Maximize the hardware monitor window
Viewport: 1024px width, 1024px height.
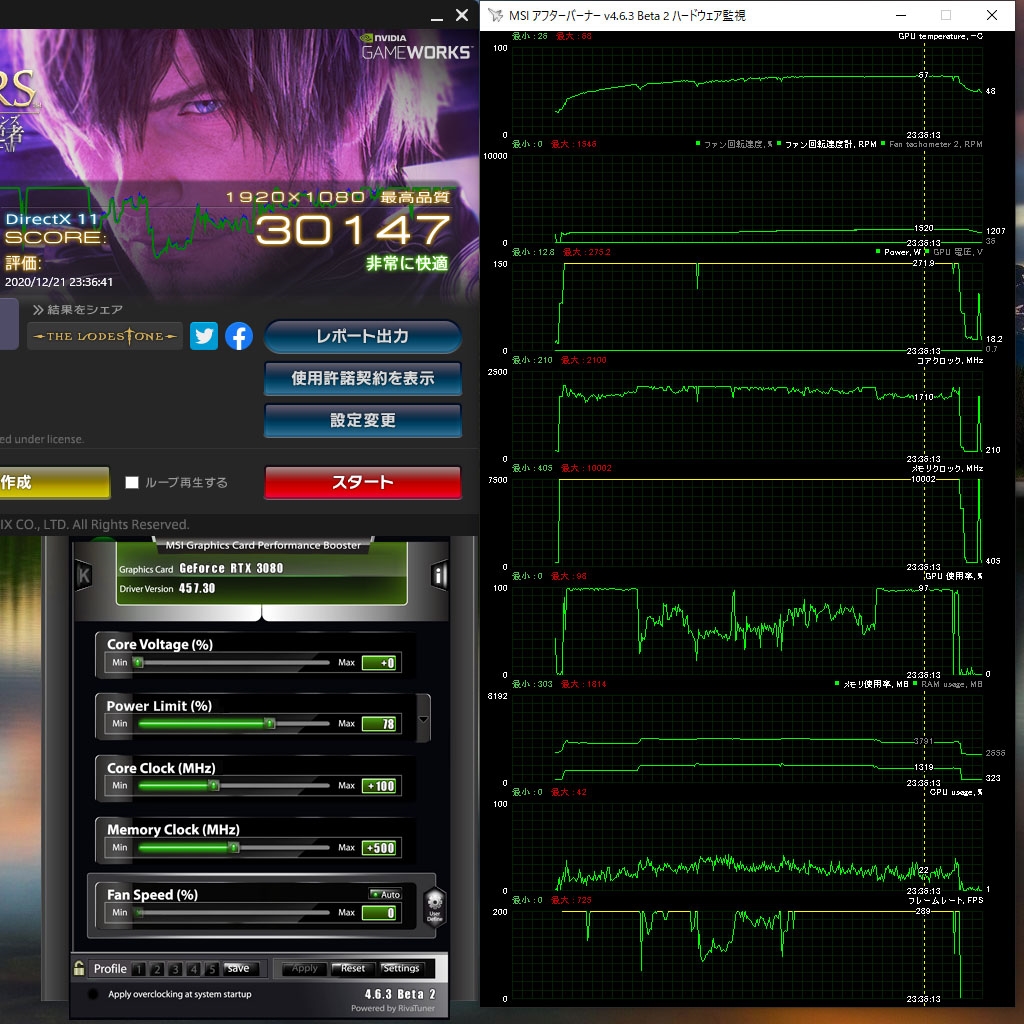(946, 15)
